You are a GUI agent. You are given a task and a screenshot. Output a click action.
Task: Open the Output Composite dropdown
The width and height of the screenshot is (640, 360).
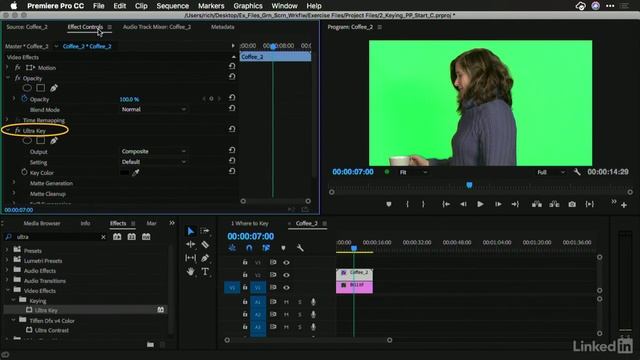click(x=153, y=151)
